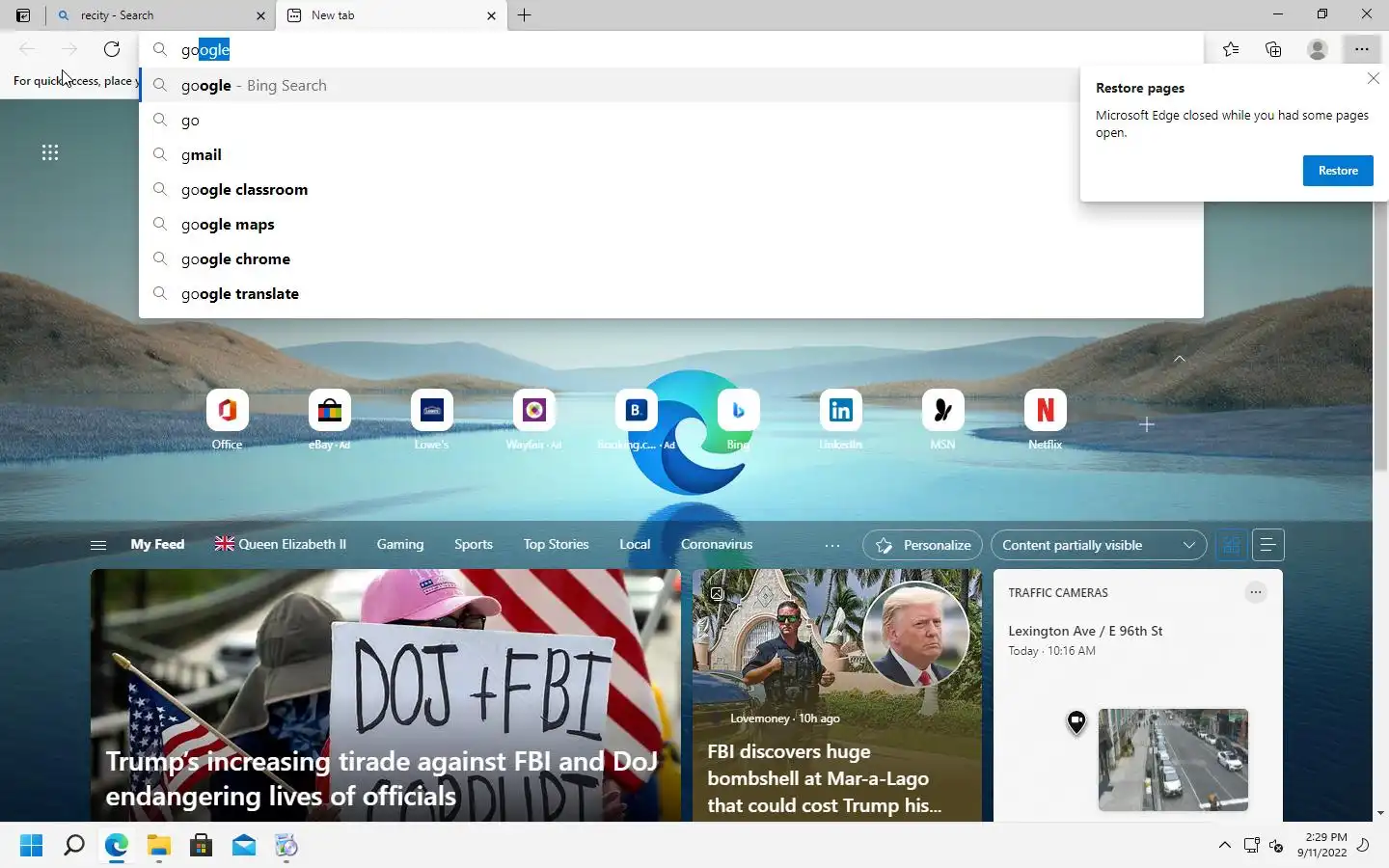Screen dimensions: 1389x868
Task: Select the Sports feed tab
Action: click(x=474, y=545)
